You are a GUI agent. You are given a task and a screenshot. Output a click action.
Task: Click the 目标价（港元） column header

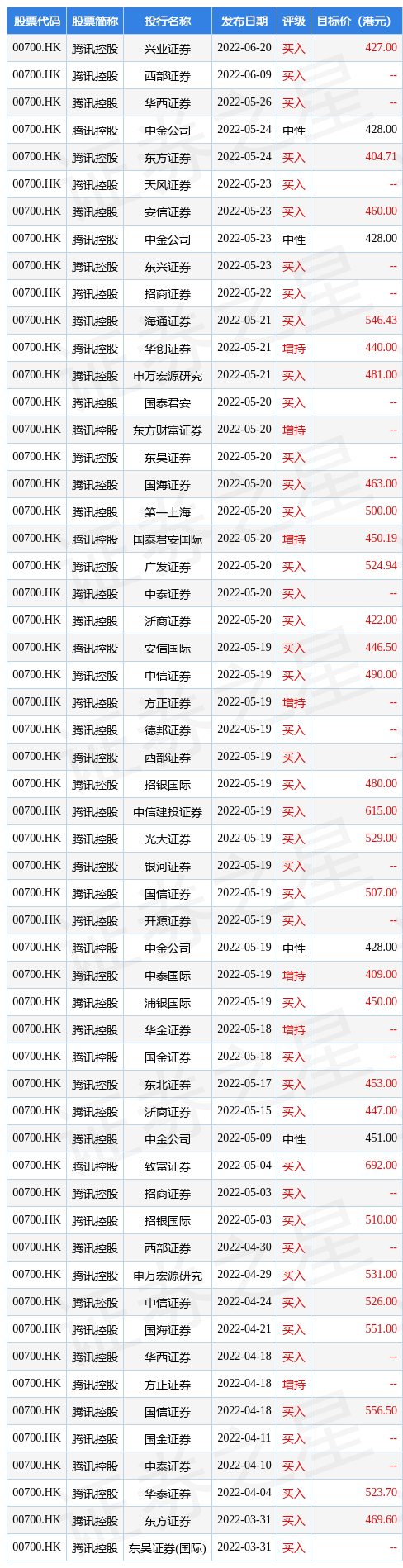point(357,21)
